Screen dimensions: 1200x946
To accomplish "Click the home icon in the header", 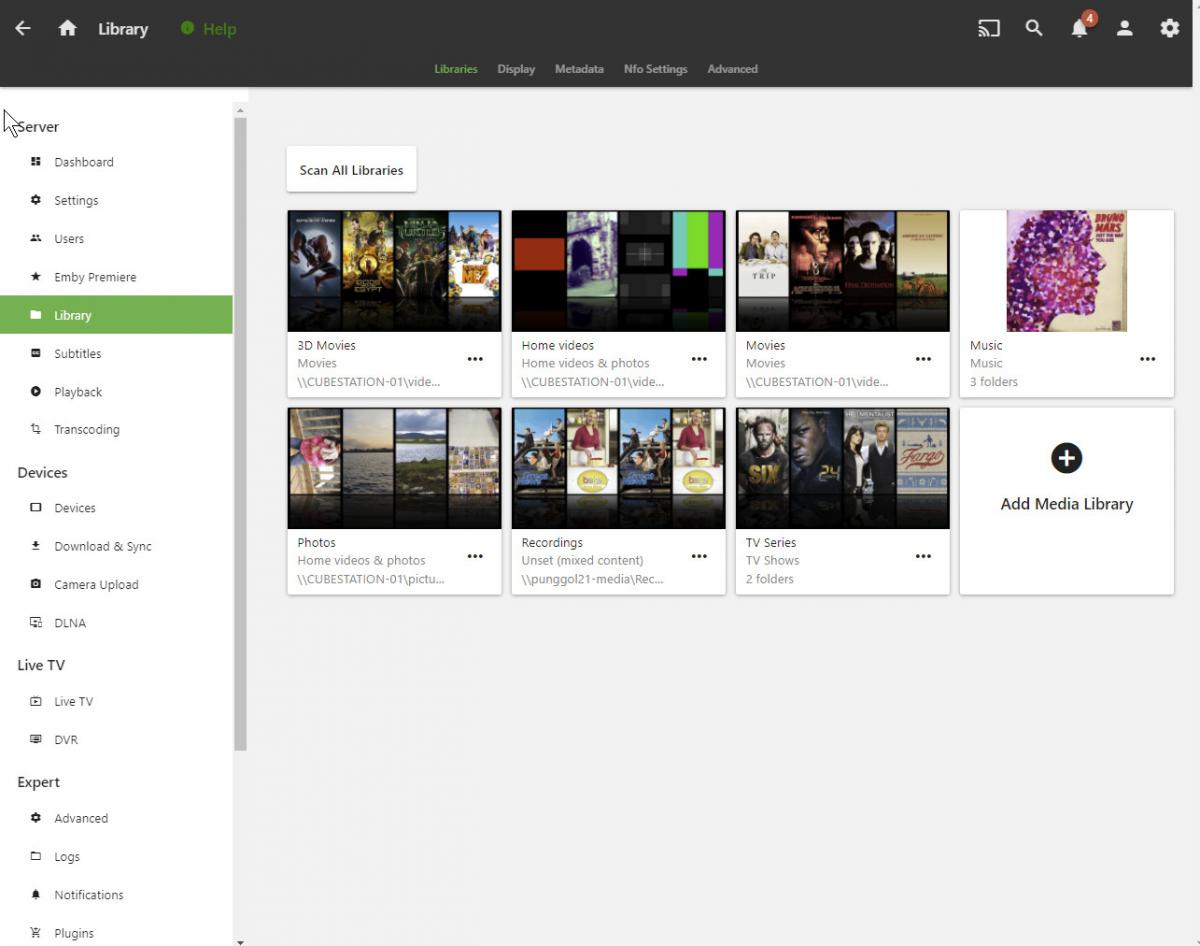I will (x=67, y=29).
